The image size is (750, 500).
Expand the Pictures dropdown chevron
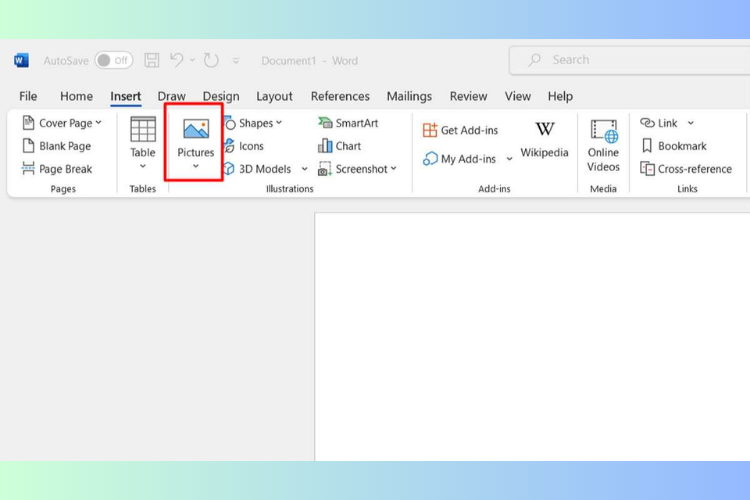(196, 166)
